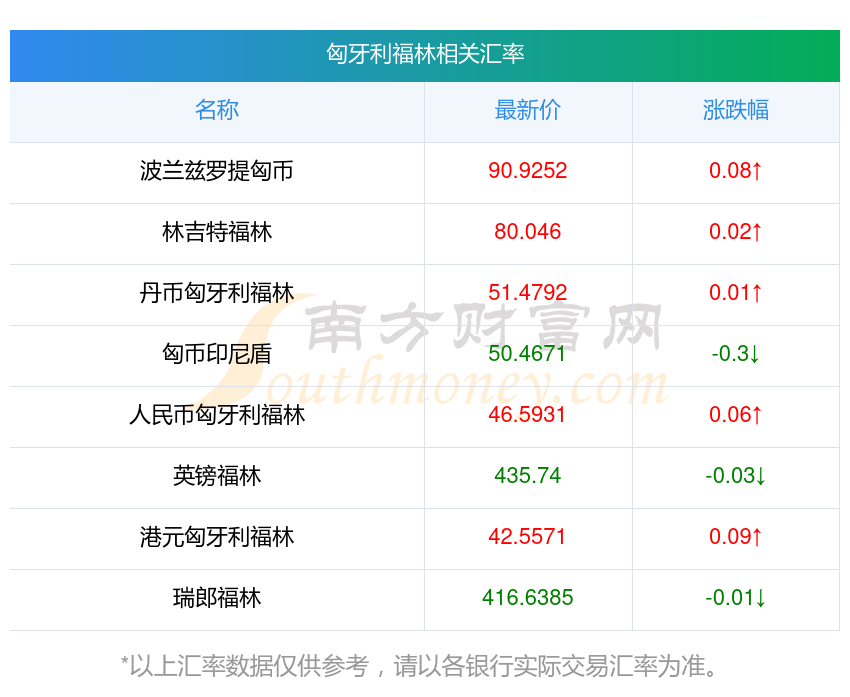850x697 pixels.
Task: Click the change value 0.06↑
Action: (x=736, y=415)
